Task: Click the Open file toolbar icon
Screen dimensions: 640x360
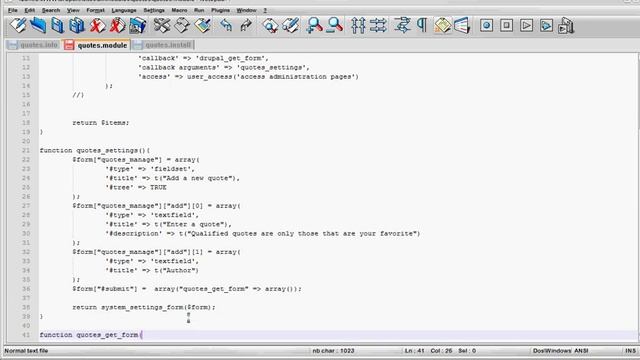Action: (x=38, y=26)
